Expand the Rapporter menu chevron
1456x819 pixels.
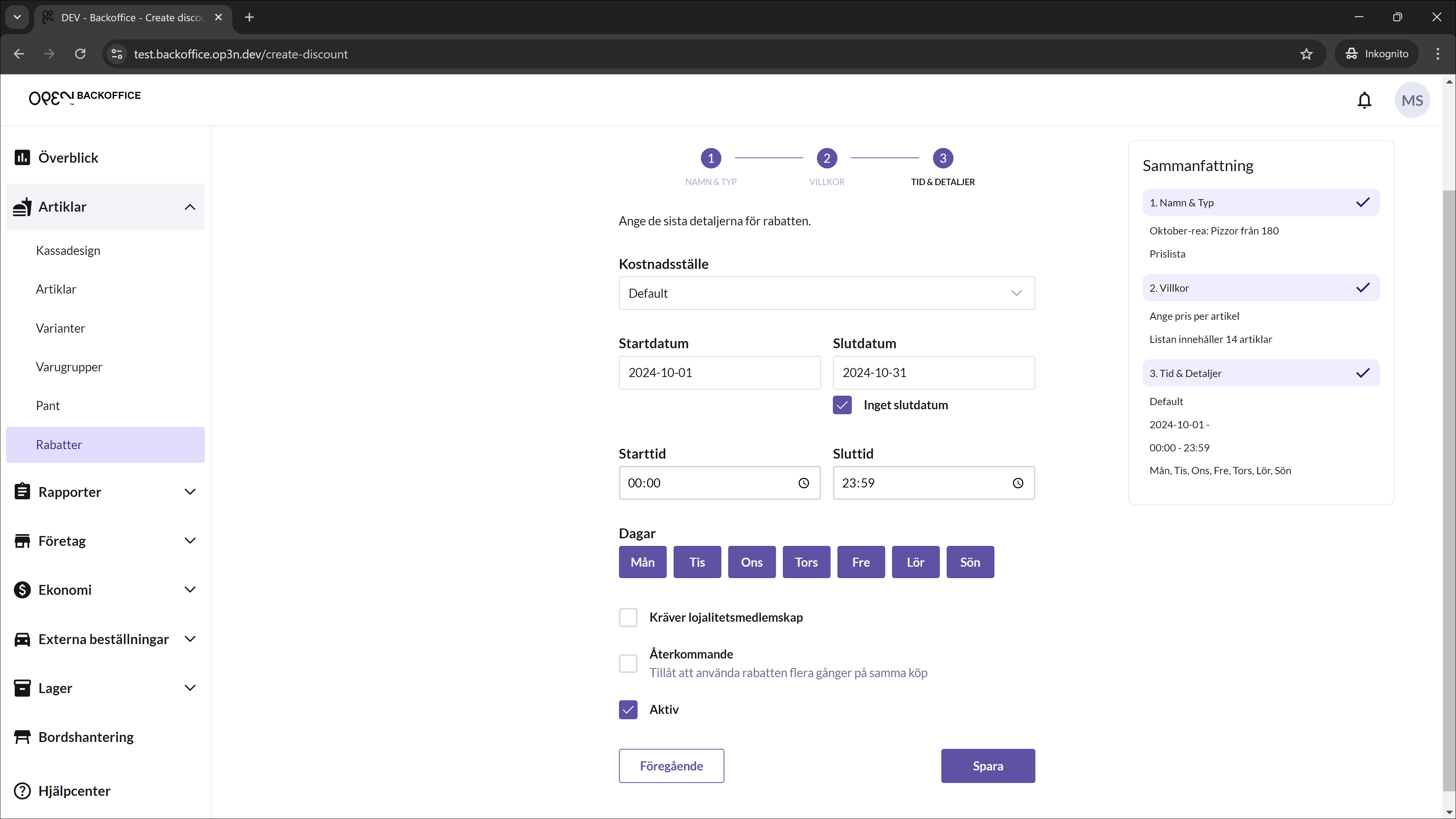tap(190, 492)
